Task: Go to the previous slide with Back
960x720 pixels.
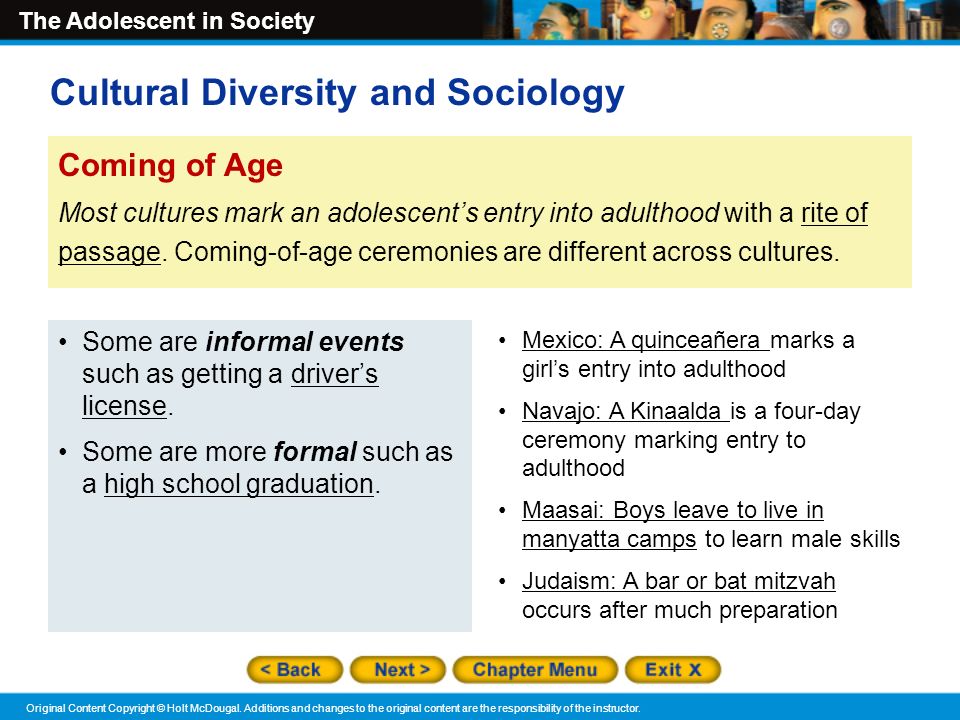Action: pyautogui.click(x=294, y=669)
